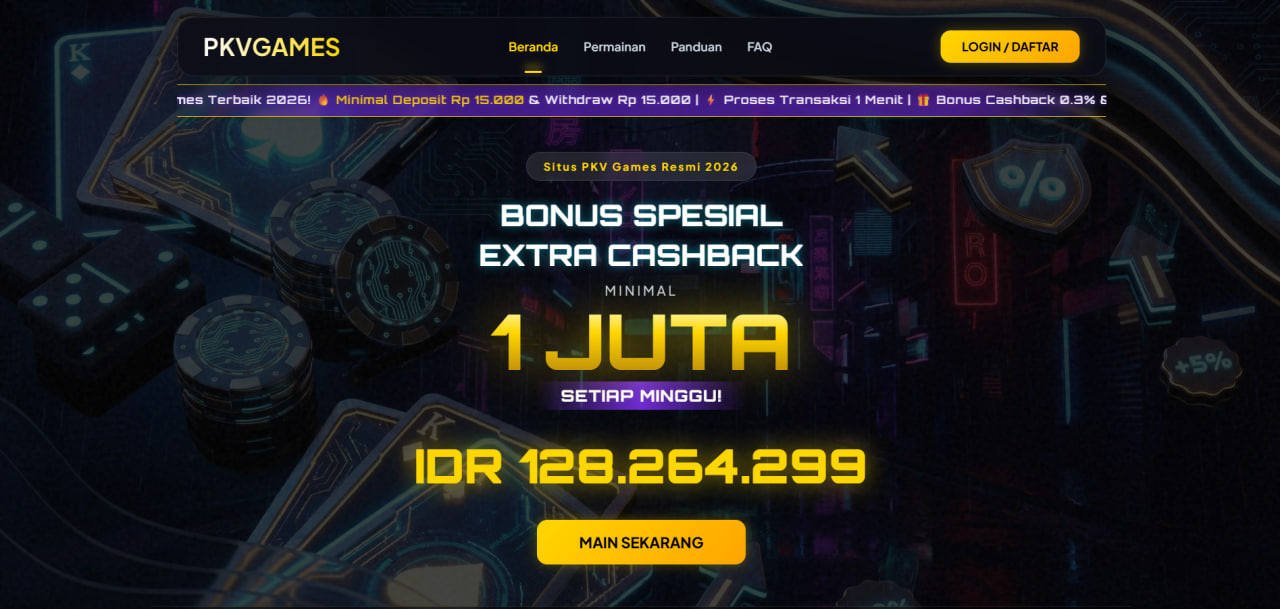Open the Beranda tab
This screenshot has width=1280, height=609.
(x=533, y=47)
